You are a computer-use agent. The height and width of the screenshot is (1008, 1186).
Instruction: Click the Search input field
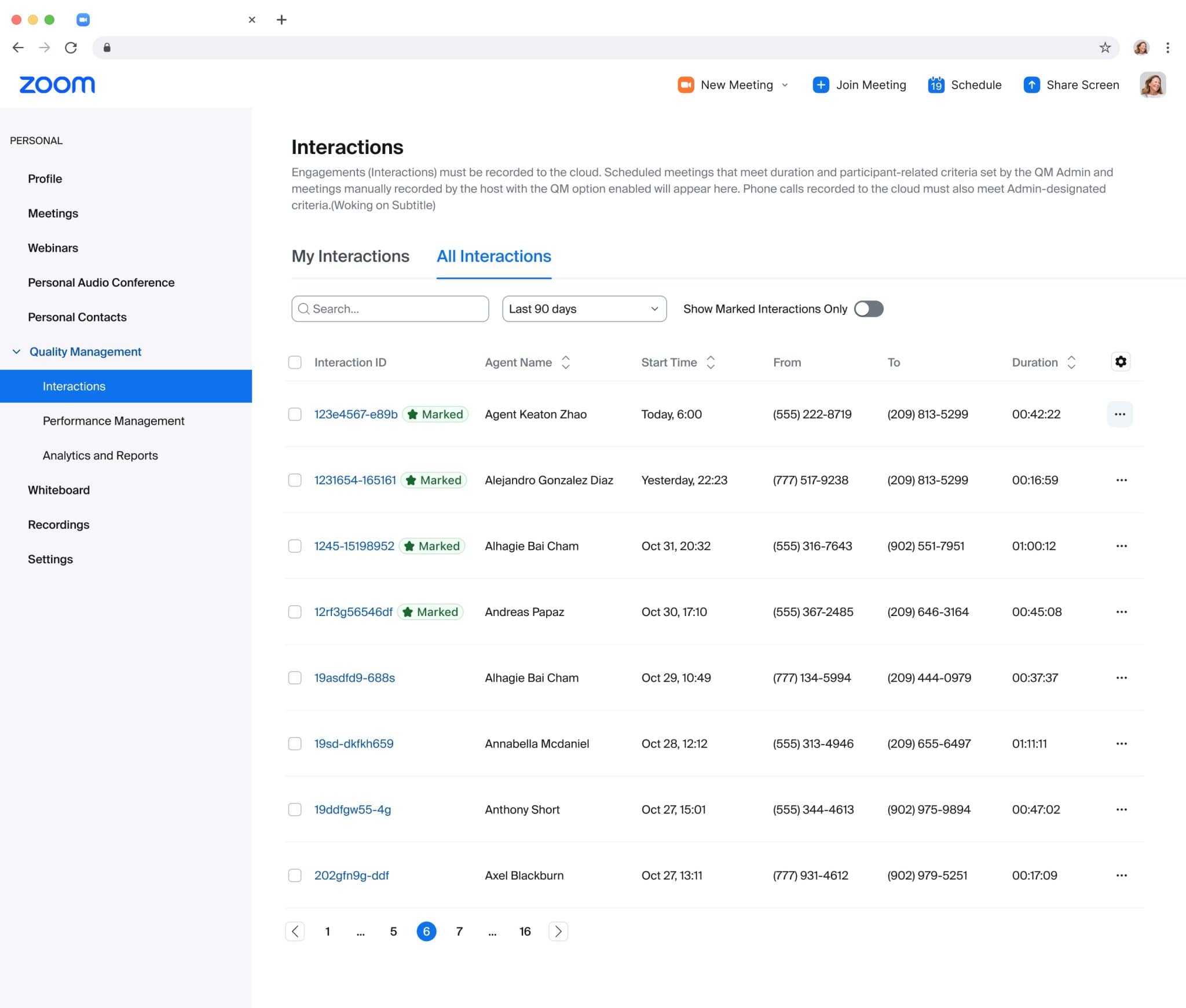tap(390, 309)
